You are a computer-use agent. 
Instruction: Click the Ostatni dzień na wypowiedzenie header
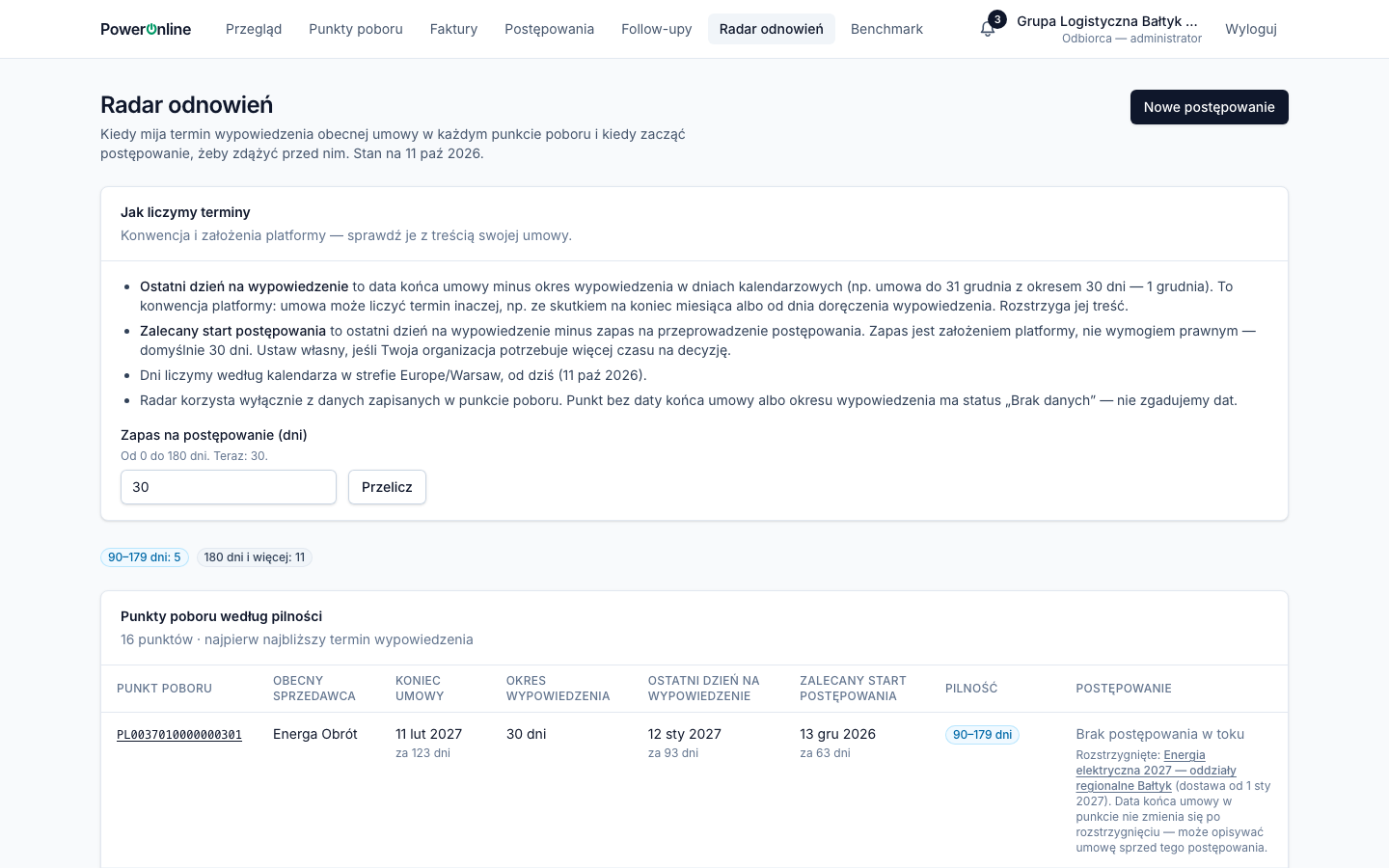[704, 689]
